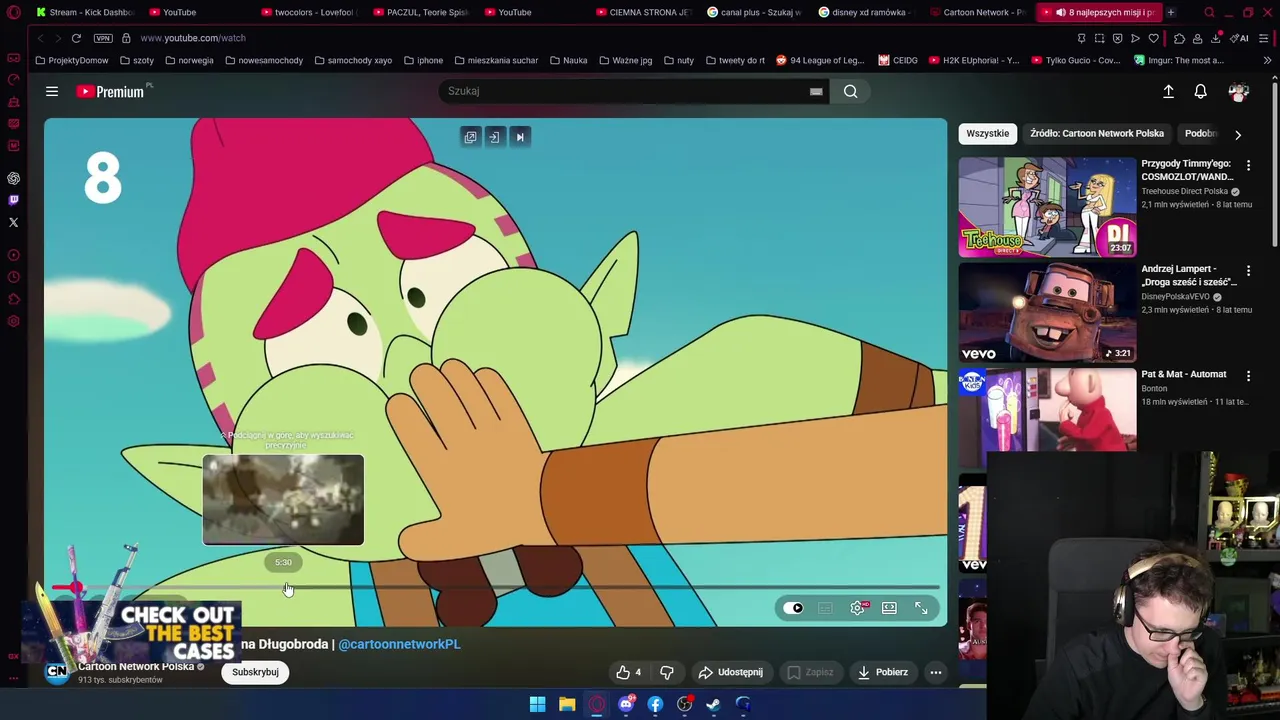Open Twitch in the Opera sidebar
This screenshot has height=720, width=1280.
[13, 200]
